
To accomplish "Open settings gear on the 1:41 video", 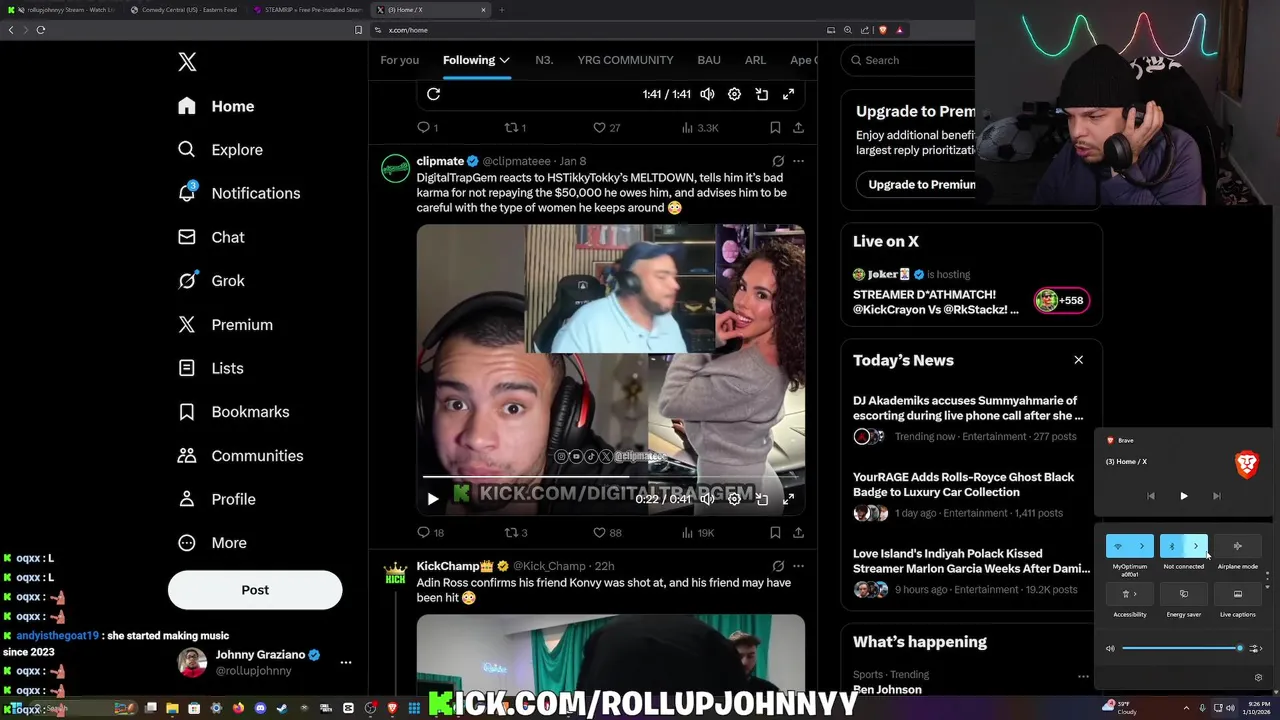I will click(x=734, y=94).
